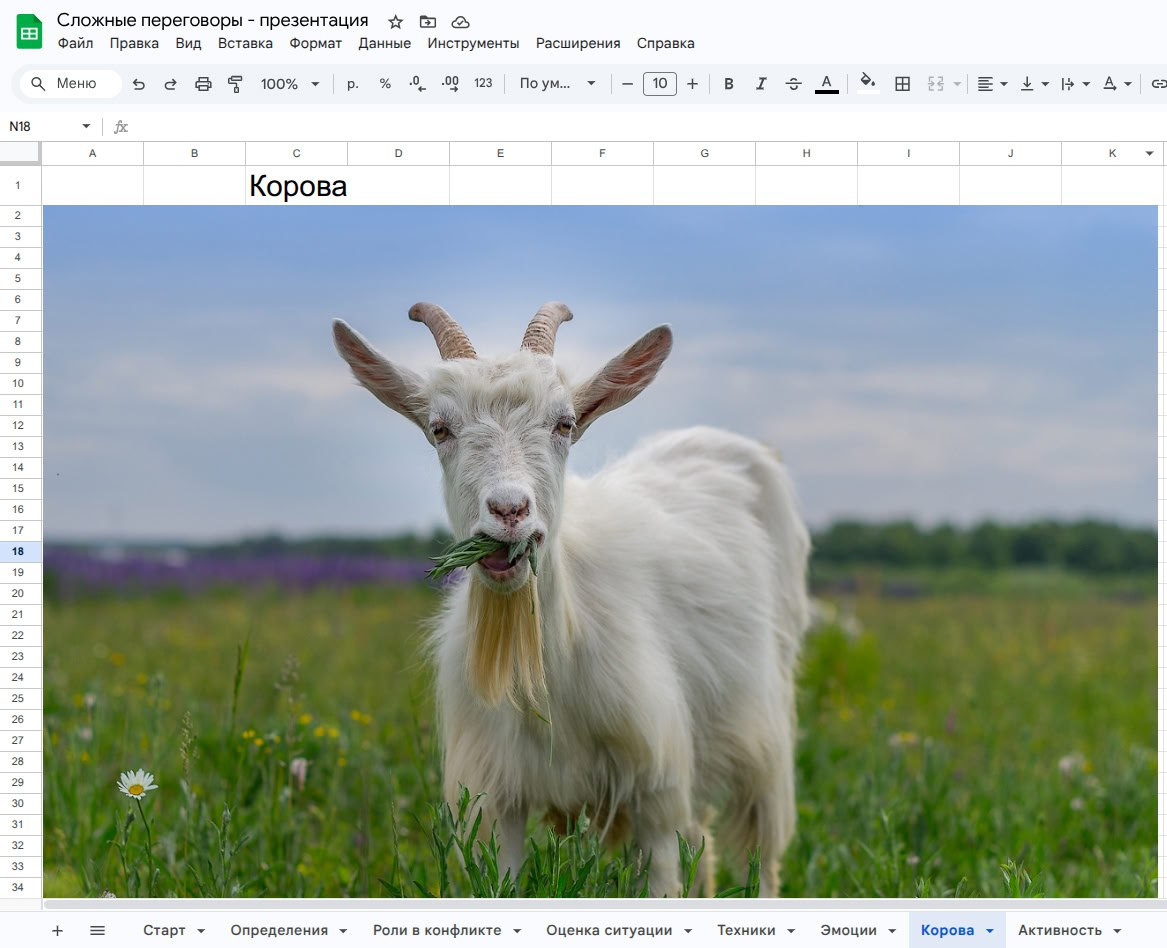Screen dimensions: 1167x948
Task: Select the Paint format roller icon
Action: coord(235,84)
